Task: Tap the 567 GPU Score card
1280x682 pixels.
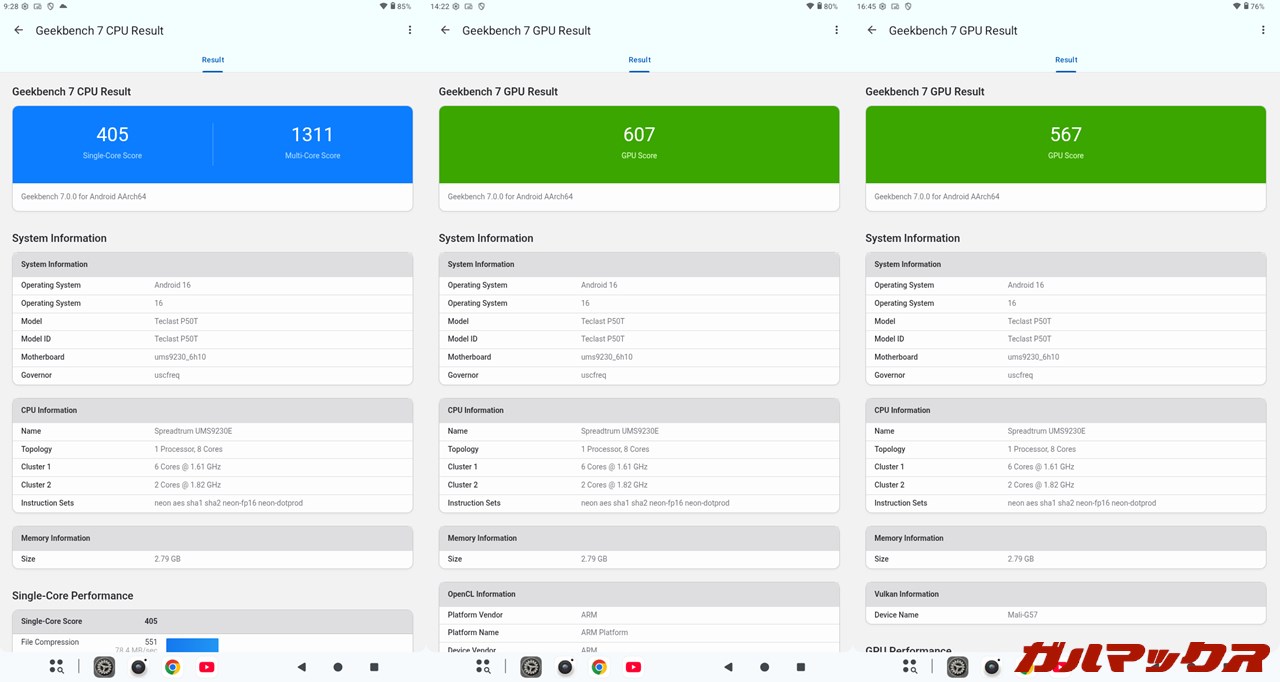Action: [x=1066, y=144]
